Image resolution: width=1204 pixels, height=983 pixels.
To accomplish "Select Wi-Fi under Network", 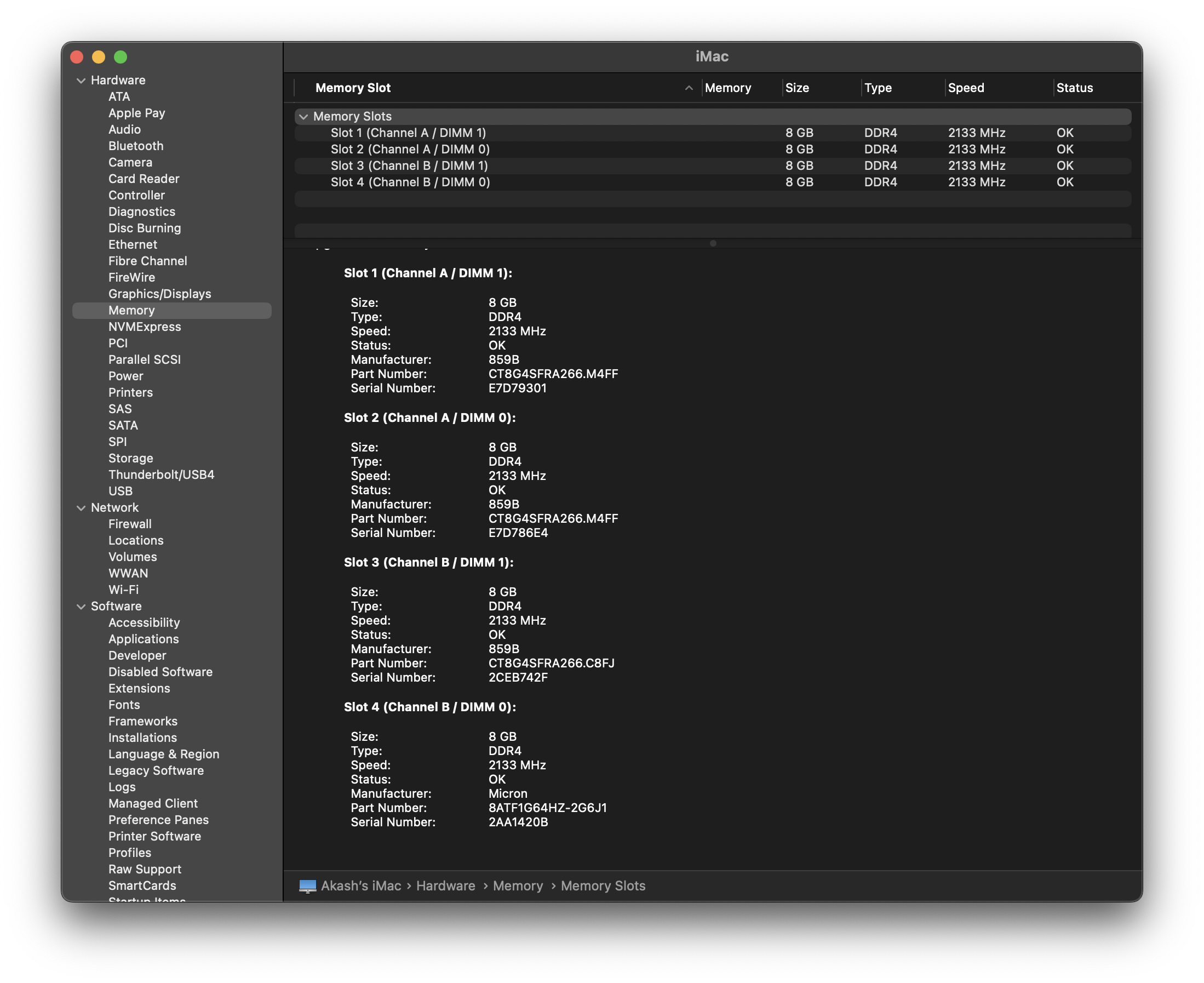I will pyautogui.click(x=123, y=590).
